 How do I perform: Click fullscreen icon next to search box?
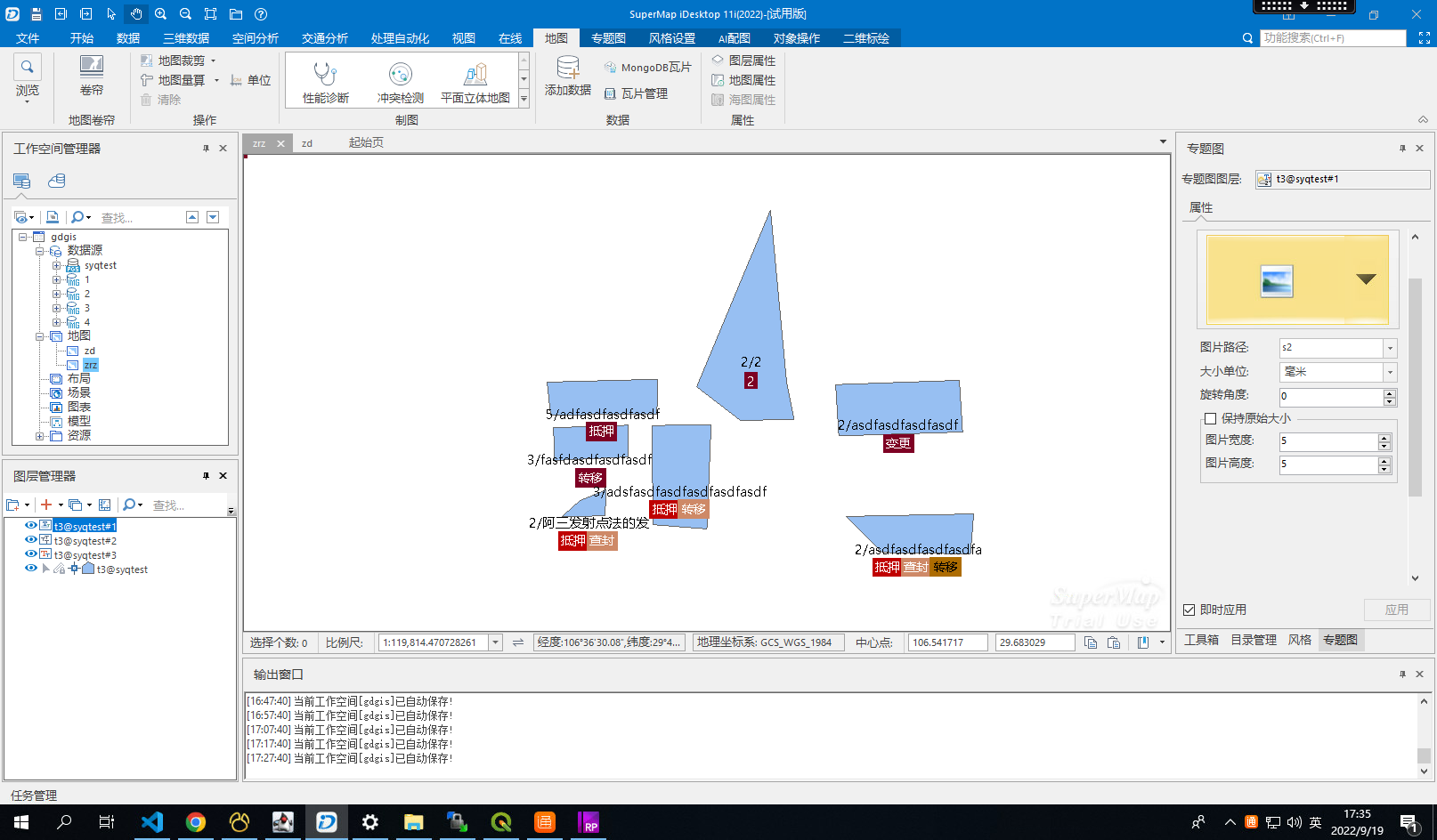point(1425,38)
